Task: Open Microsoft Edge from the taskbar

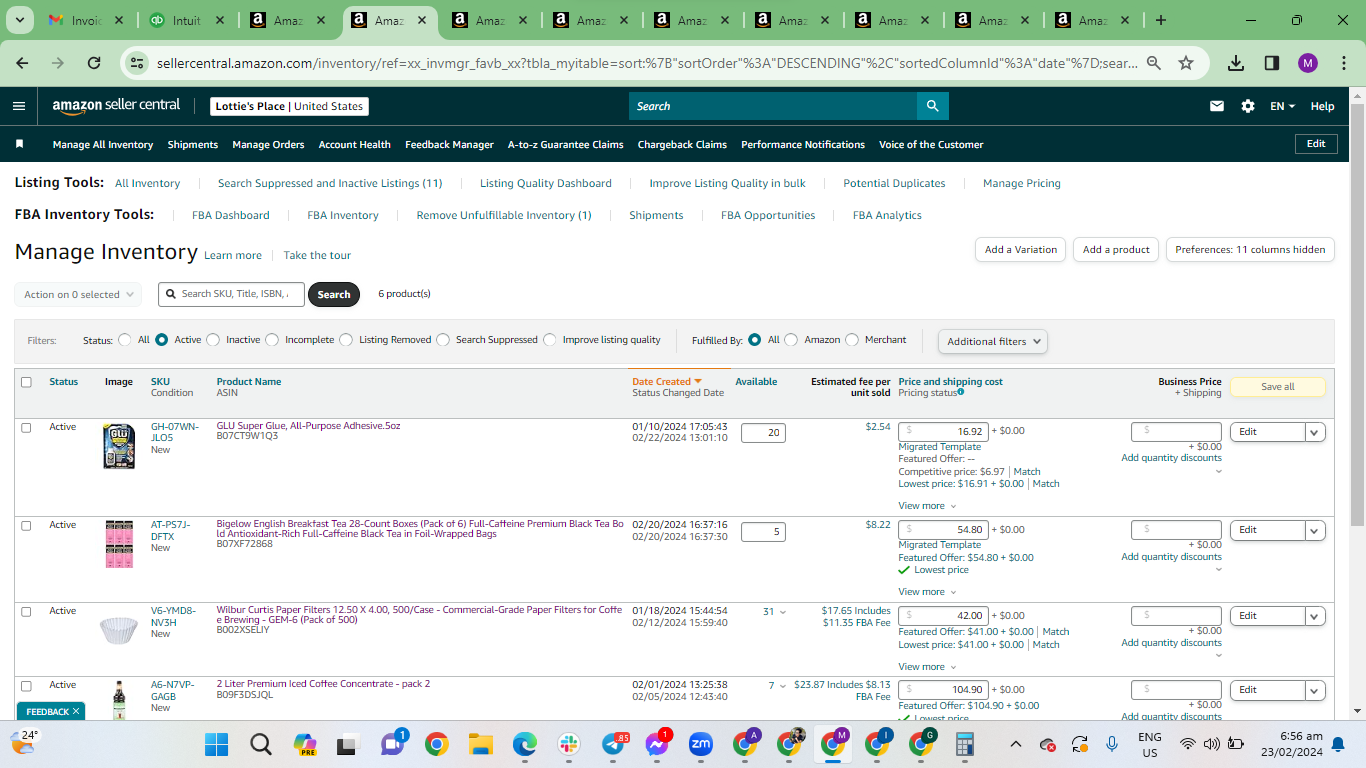Action: click(x=525, y=744)
